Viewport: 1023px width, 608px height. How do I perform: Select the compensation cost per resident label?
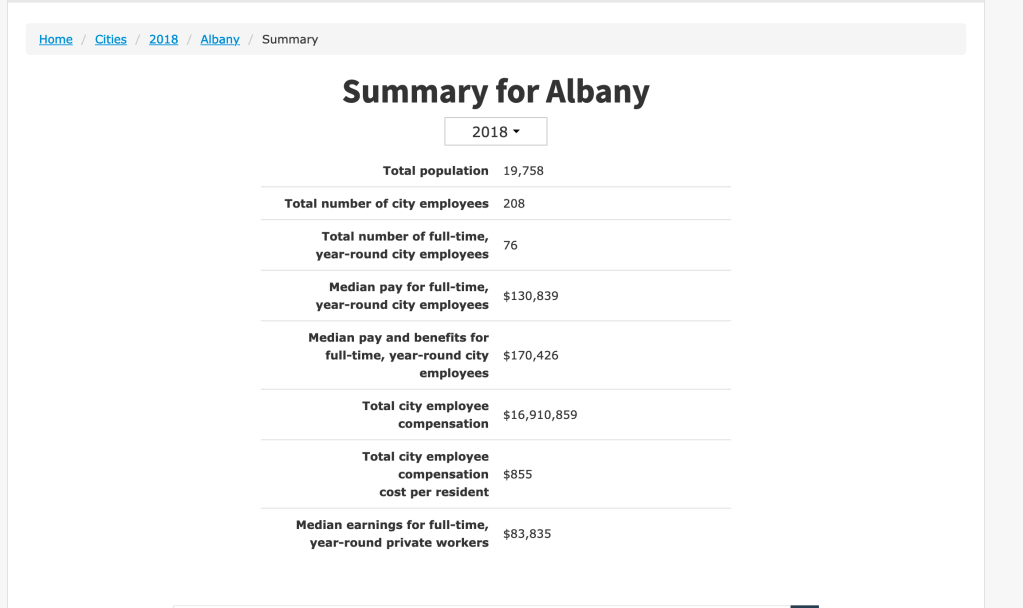[x=425, y=474]
